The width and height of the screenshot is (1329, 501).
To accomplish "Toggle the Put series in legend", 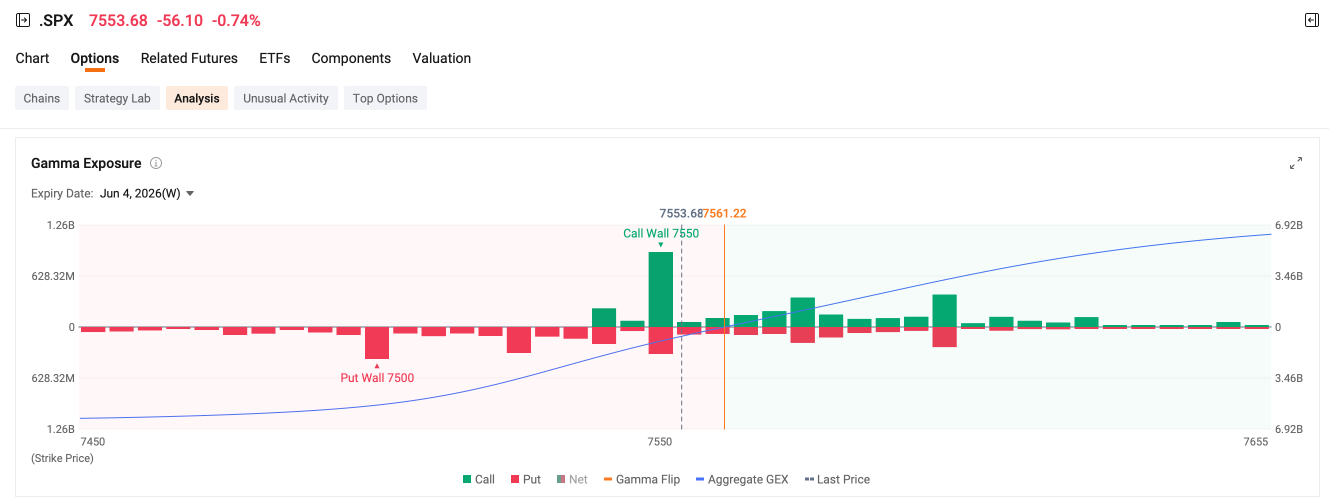I will point(525,480).
